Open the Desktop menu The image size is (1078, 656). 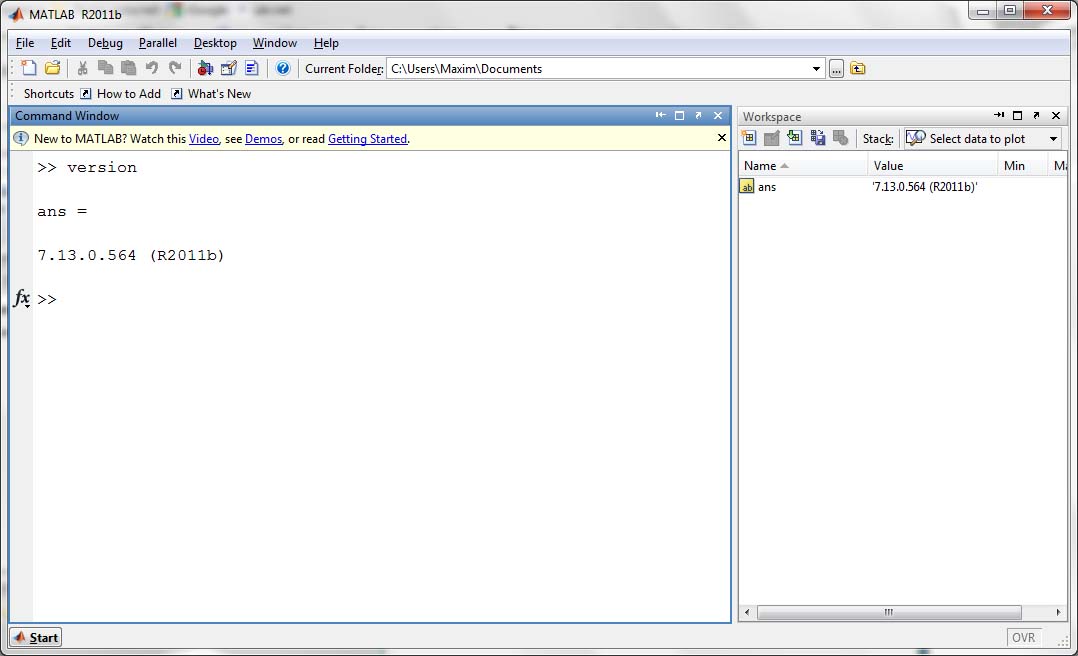tap(215, 43)
